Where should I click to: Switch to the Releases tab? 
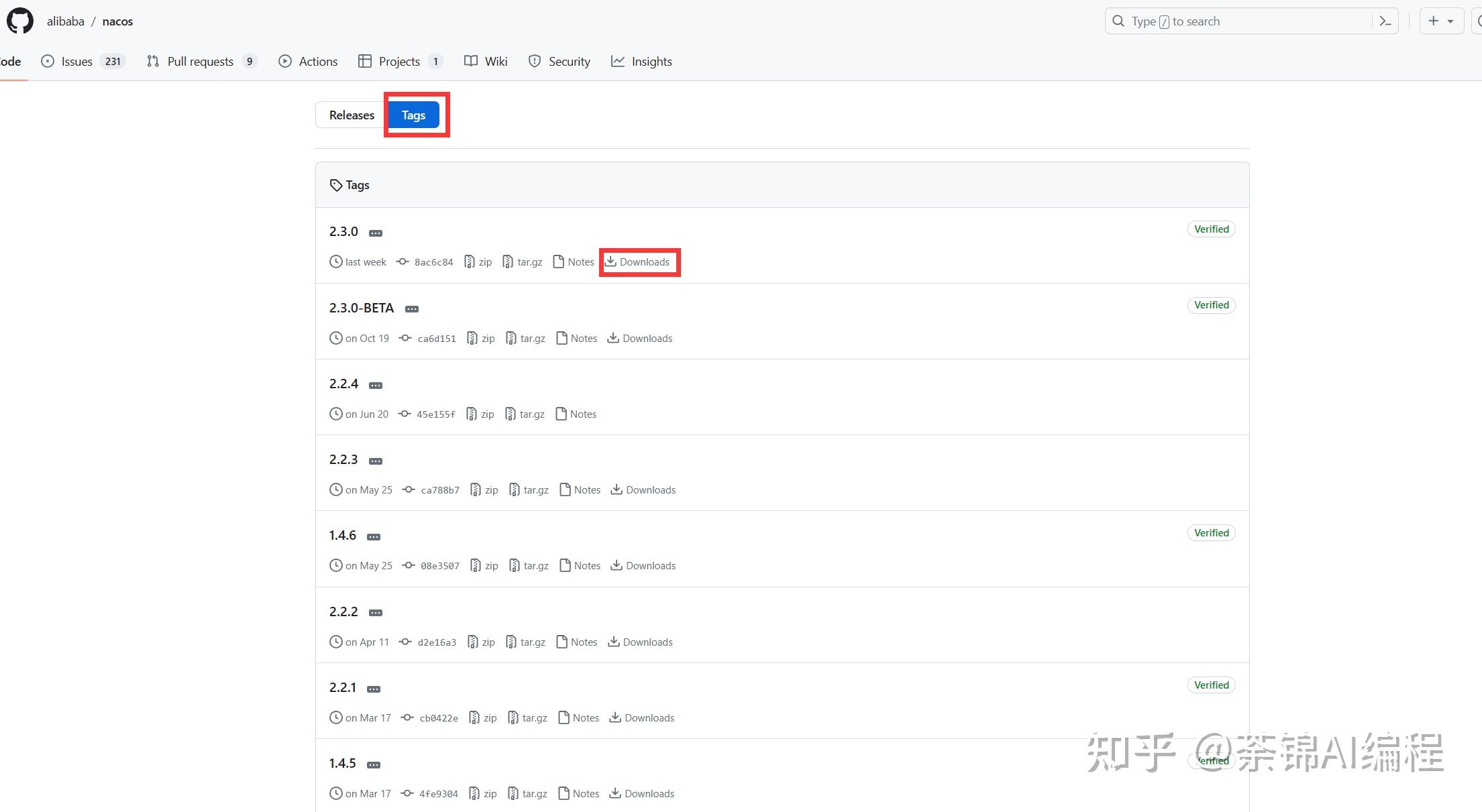point(352,115)
